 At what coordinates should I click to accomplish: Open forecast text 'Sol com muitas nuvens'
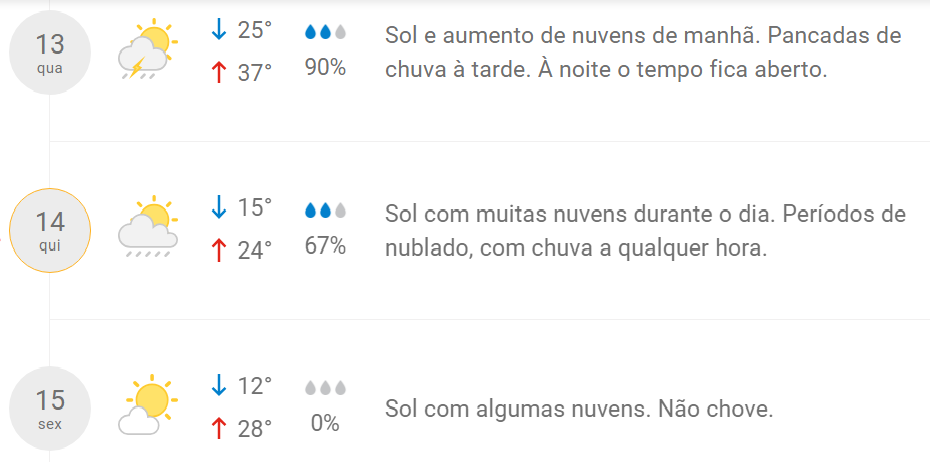click(645, 231)
